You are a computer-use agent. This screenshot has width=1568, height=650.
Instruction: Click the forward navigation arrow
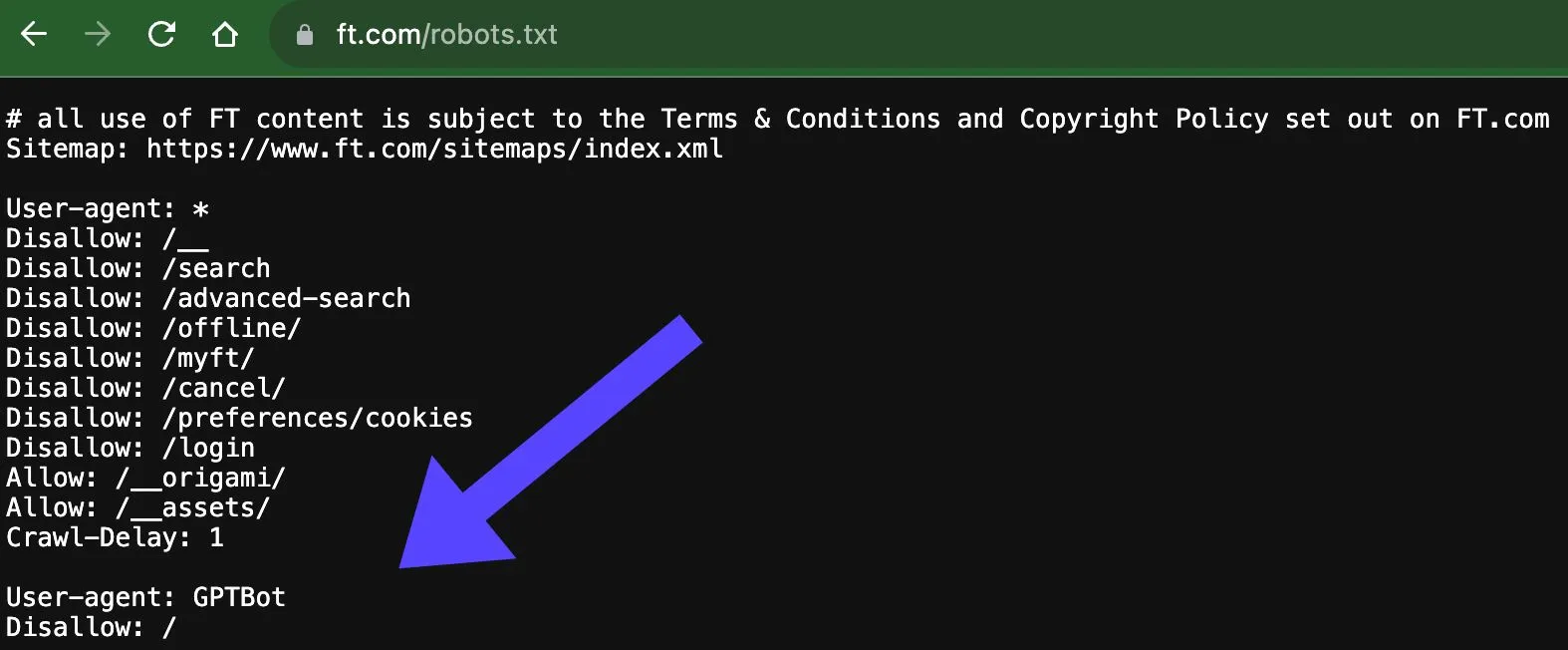coord(97,35)
